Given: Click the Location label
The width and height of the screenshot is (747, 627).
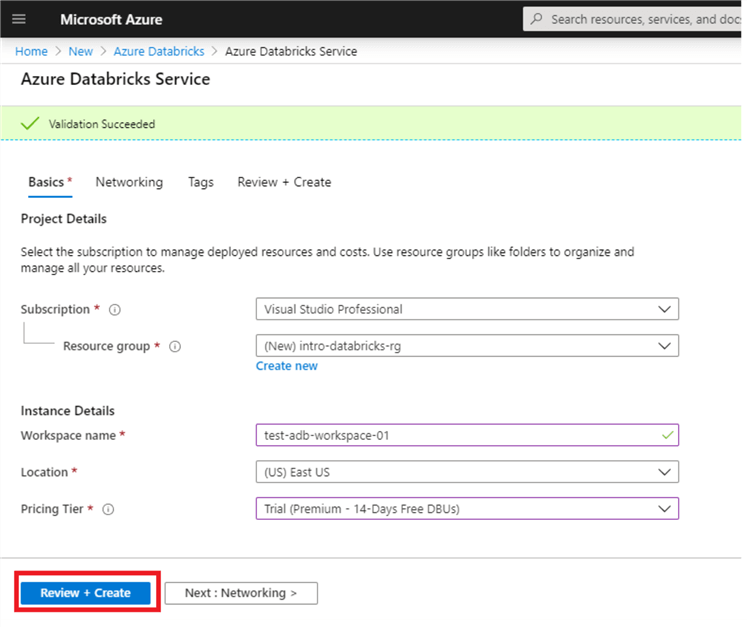Looking at the screenshot, I should pyautogui.click(x=44, y=473).
